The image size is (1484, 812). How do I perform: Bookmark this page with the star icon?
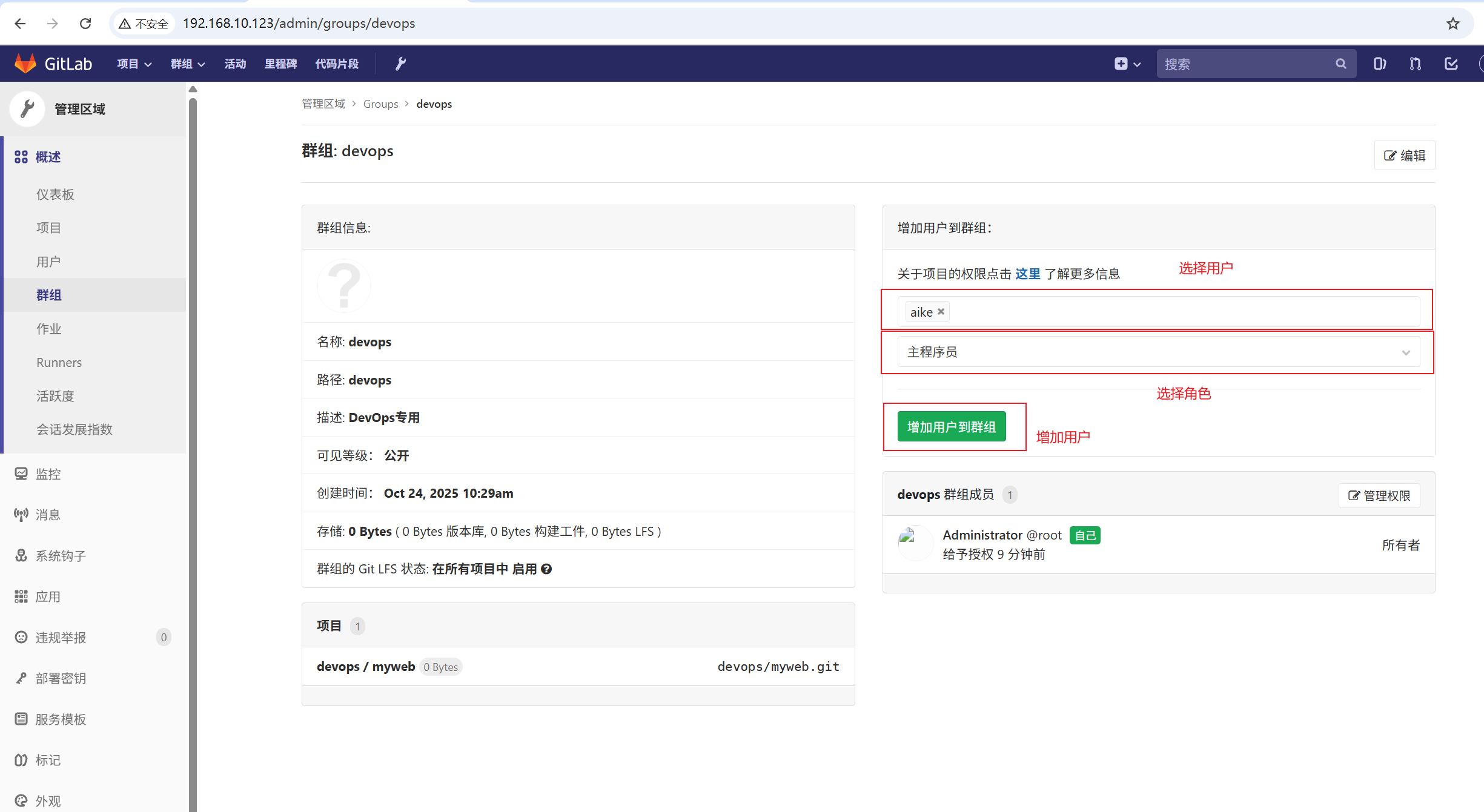coord(1453,24)
